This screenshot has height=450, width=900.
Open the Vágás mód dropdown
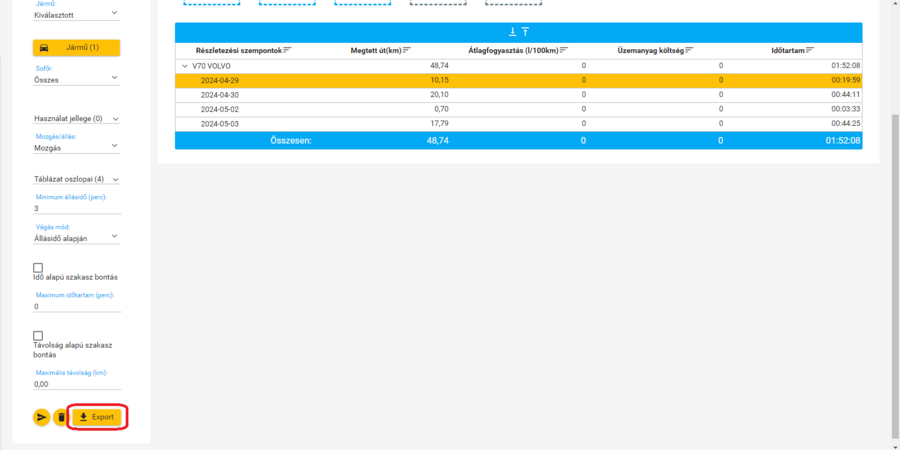click(x=76, y=238)
